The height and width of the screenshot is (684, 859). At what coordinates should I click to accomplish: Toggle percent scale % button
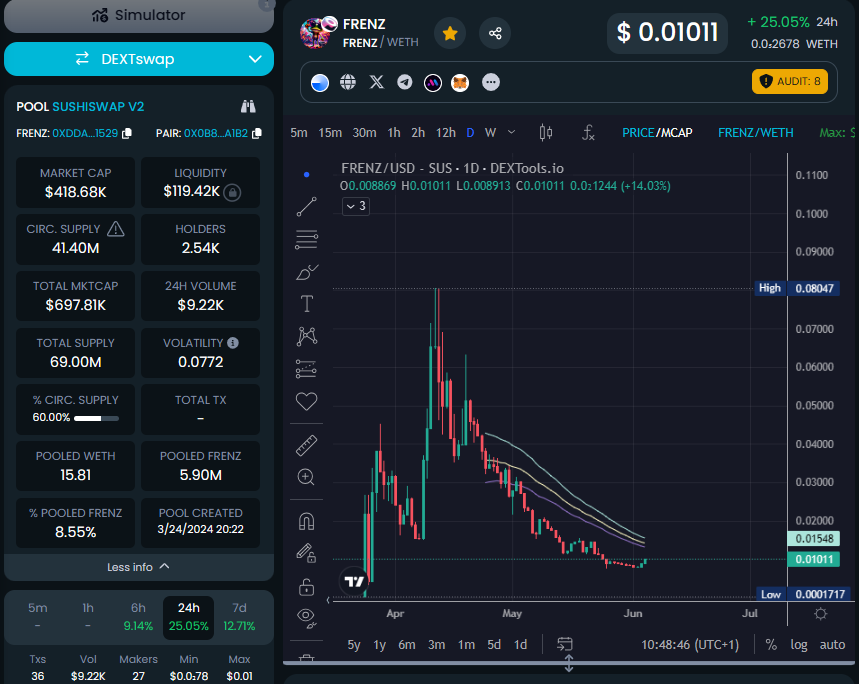771,645
